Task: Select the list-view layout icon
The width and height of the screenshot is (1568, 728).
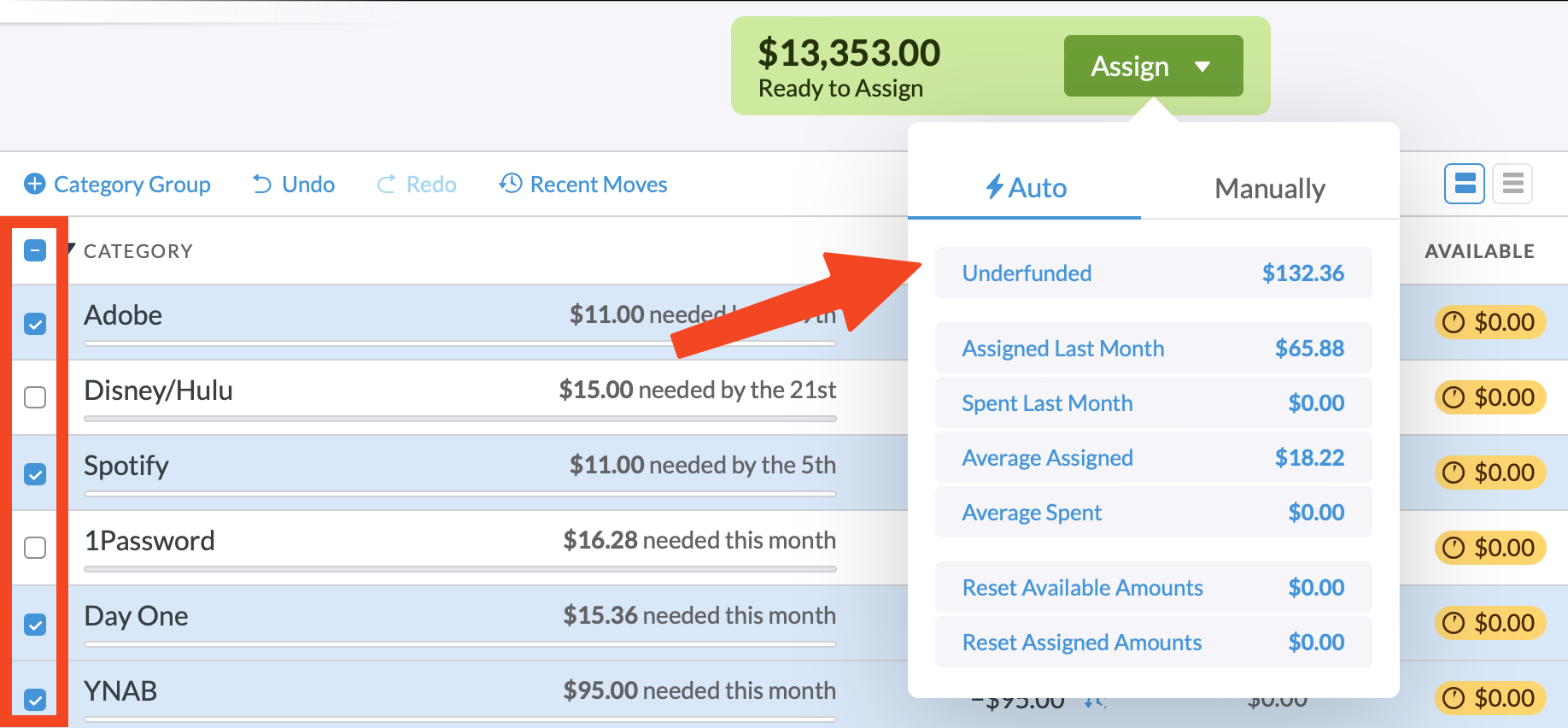Action: [x=1512, y=183]
